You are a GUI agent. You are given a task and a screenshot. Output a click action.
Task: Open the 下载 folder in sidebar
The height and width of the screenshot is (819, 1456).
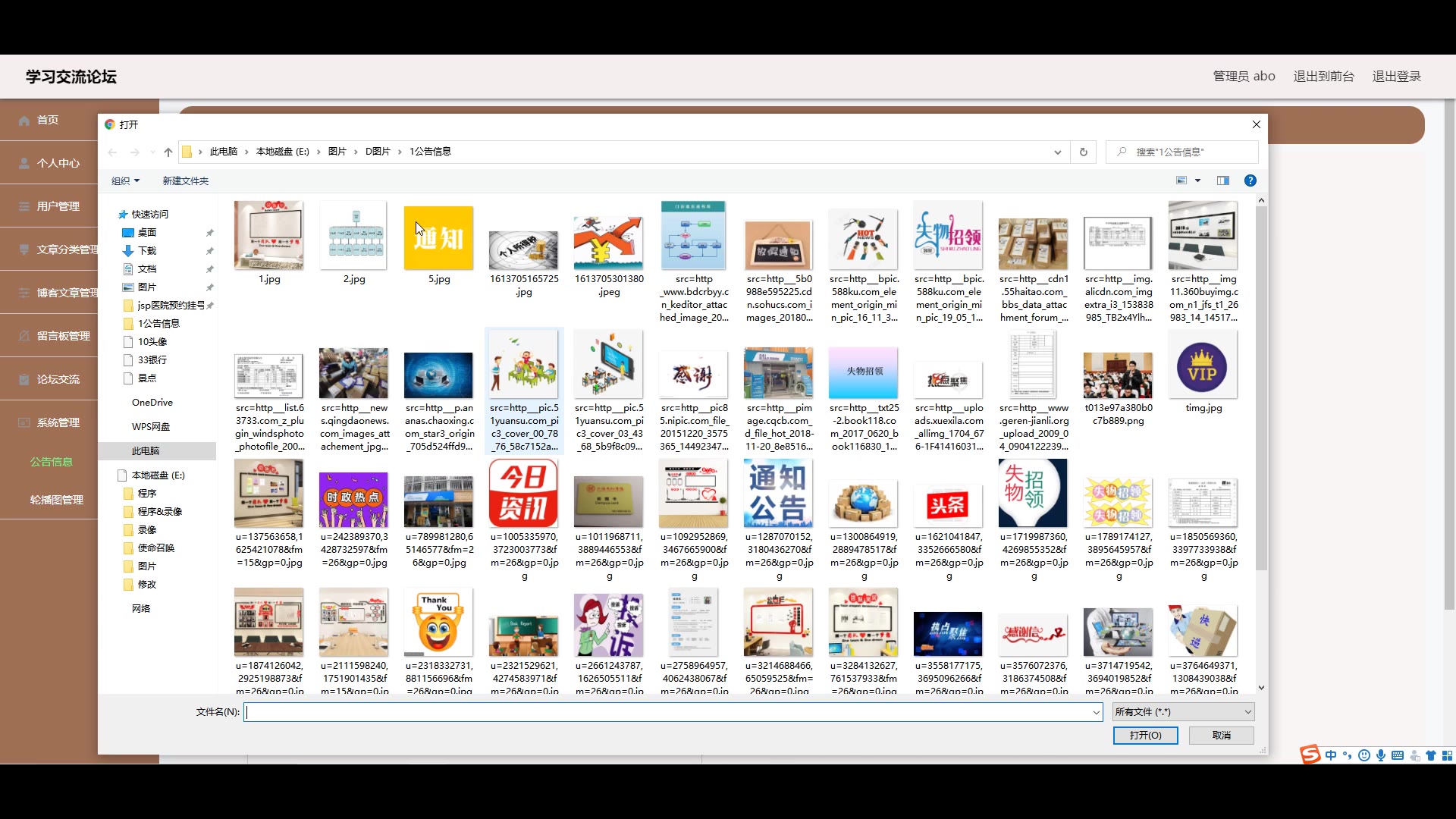[x=147, y=251]
